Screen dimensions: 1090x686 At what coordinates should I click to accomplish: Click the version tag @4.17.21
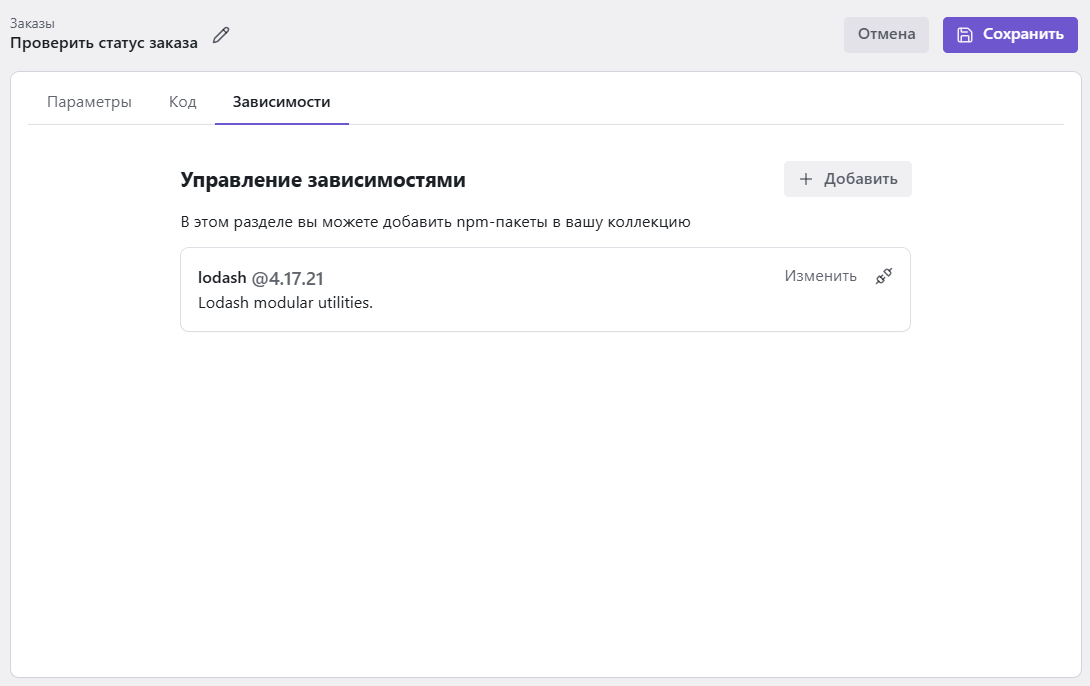287,278
